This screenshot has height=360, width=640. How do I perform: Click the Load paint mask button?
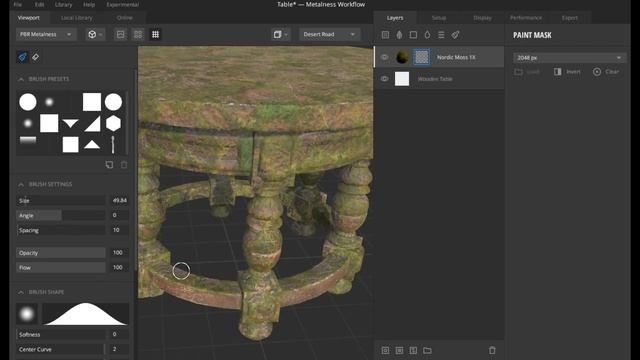tap(527, 72)
